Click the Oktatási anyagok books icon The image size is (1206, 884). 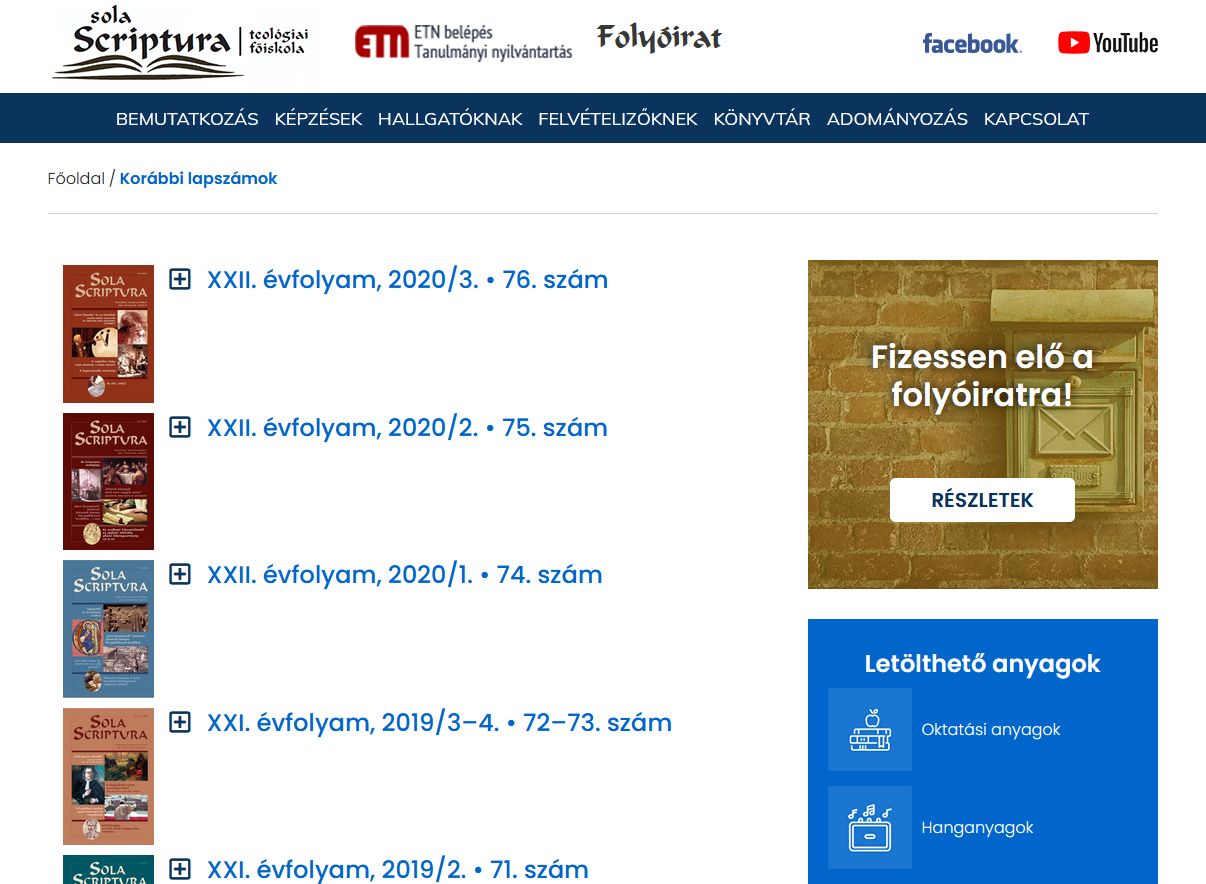(x=870, y=730)
